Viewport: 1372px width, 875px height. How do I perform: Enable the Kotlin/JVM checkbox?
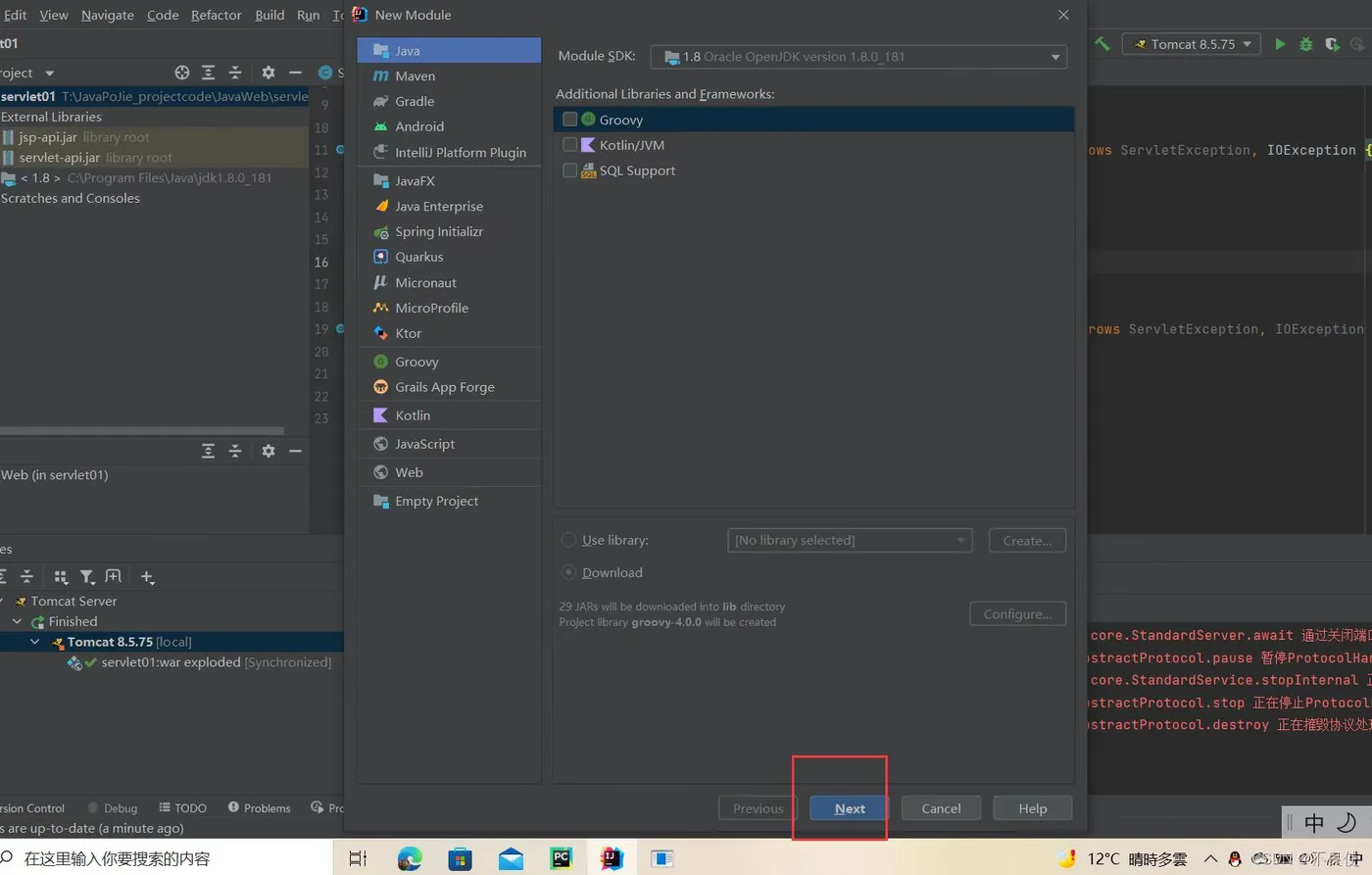pos(569,145)
